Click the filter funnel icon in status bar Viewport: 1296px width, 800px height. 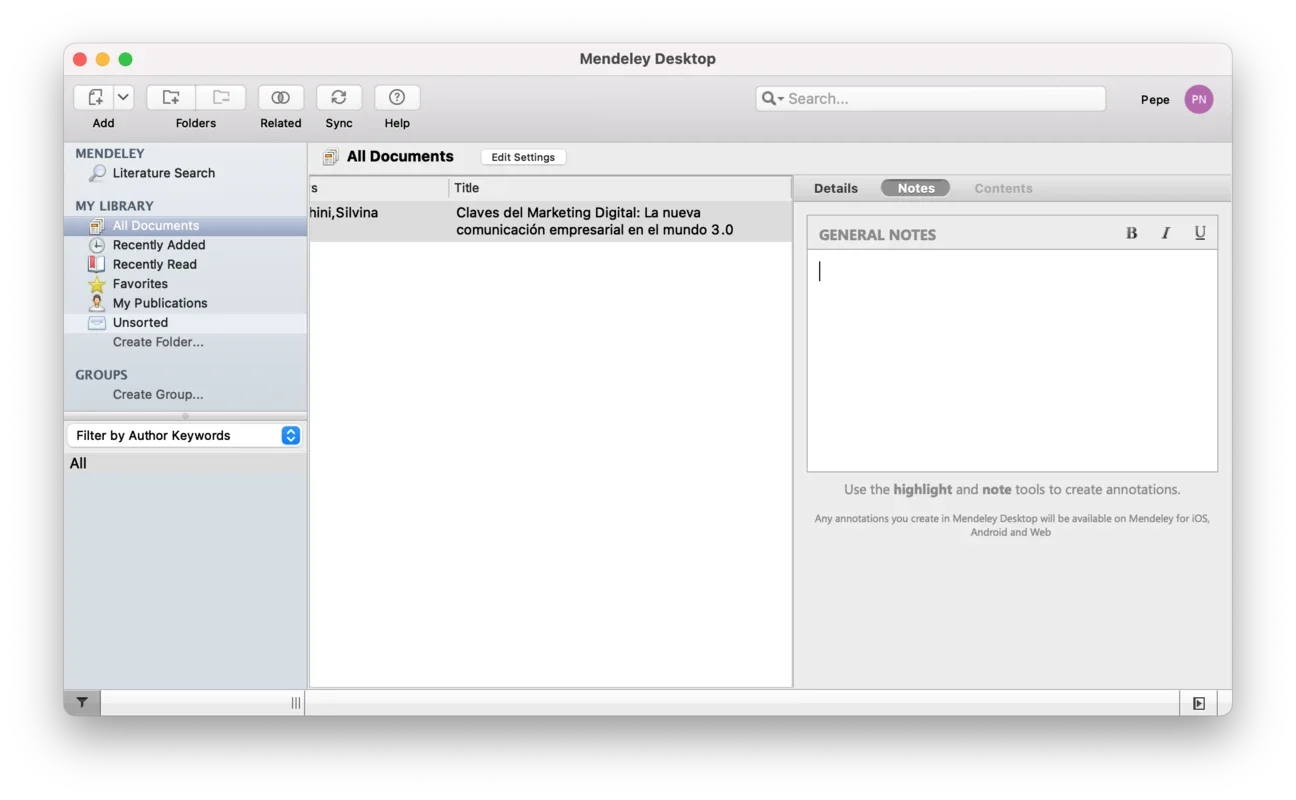coord(82,703)
